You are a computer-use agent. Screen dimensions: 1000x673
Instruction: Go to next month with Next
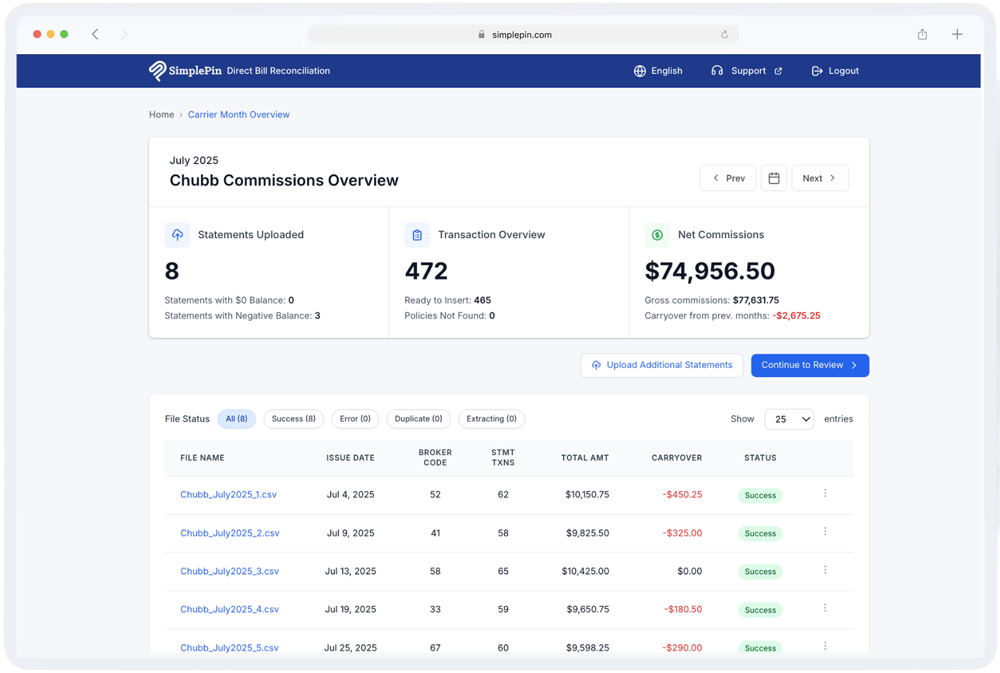(x=820, y=178)
